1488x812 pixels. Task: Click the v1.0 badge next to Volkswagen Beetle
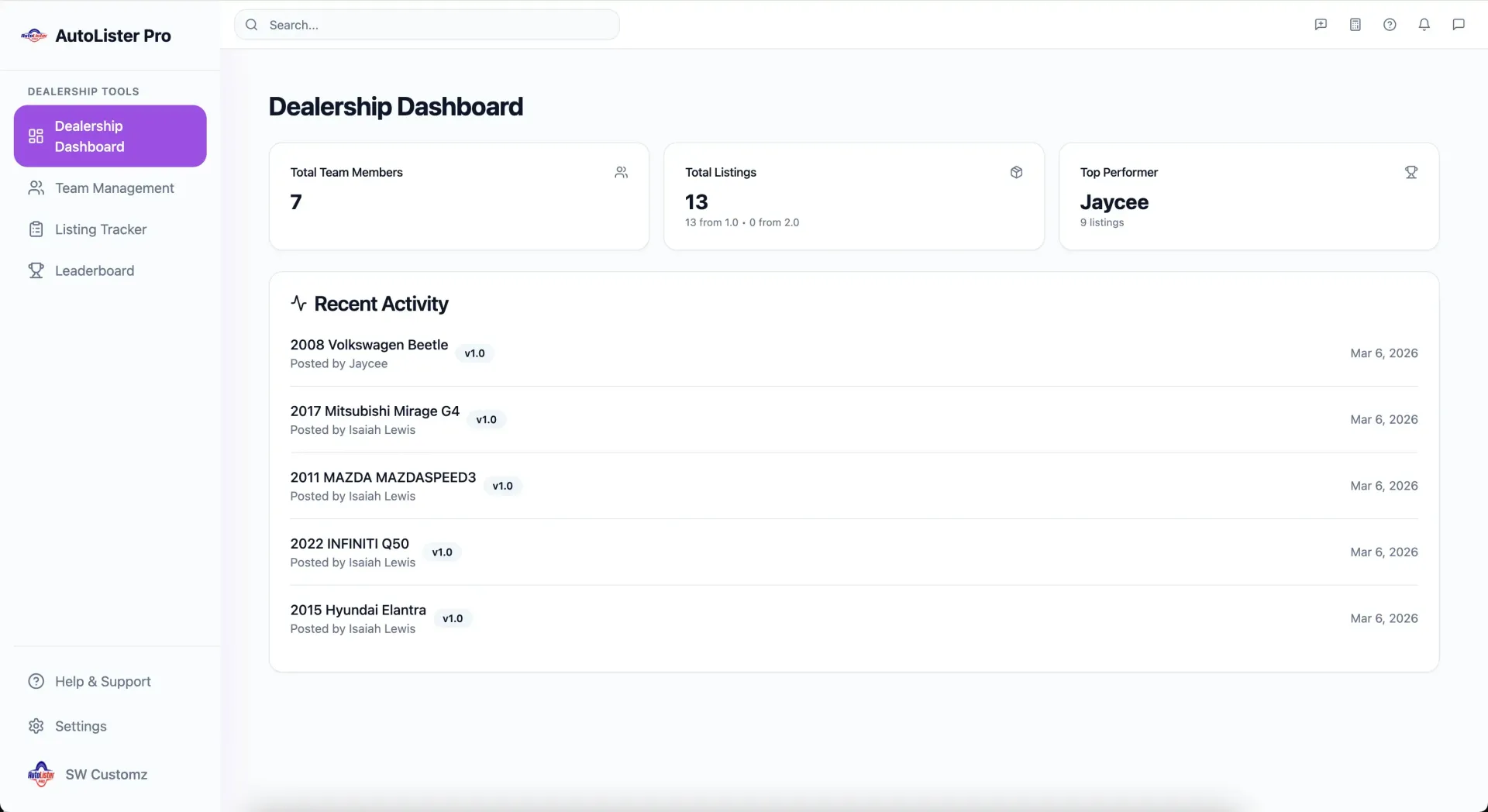coord(474,353)
